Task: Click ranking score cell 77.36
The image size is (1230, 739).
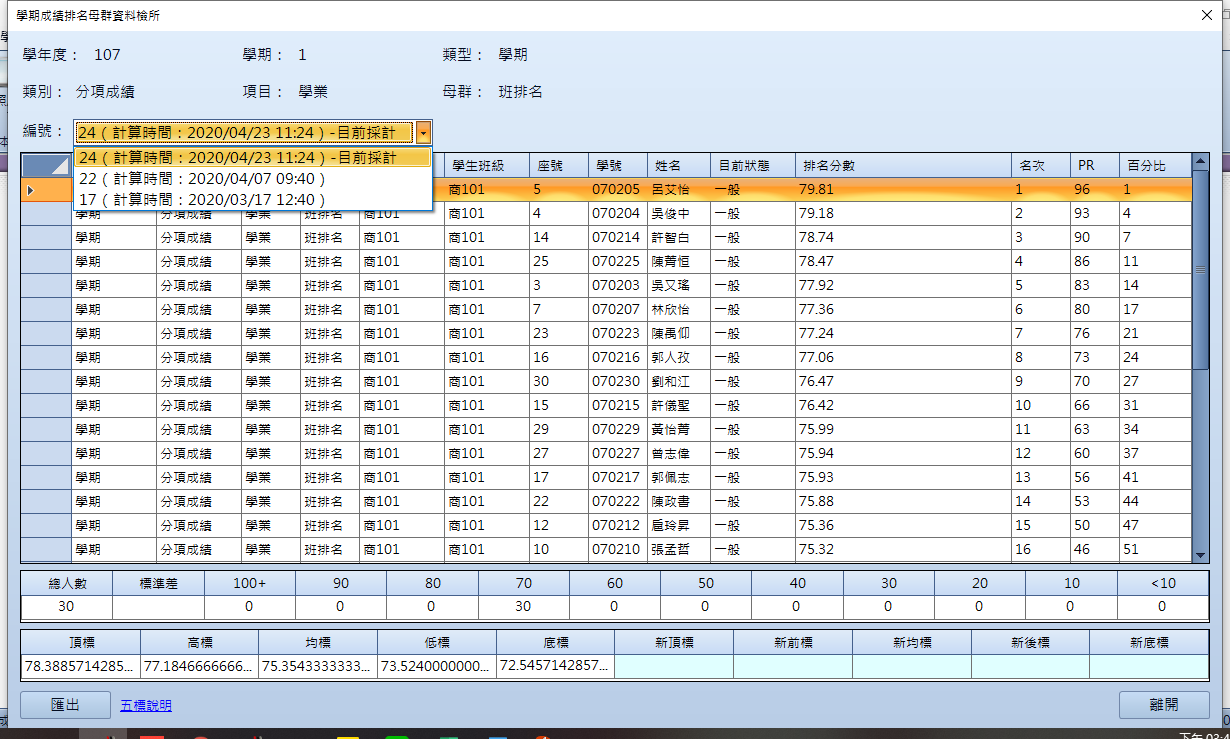Action: pos(903,309)
